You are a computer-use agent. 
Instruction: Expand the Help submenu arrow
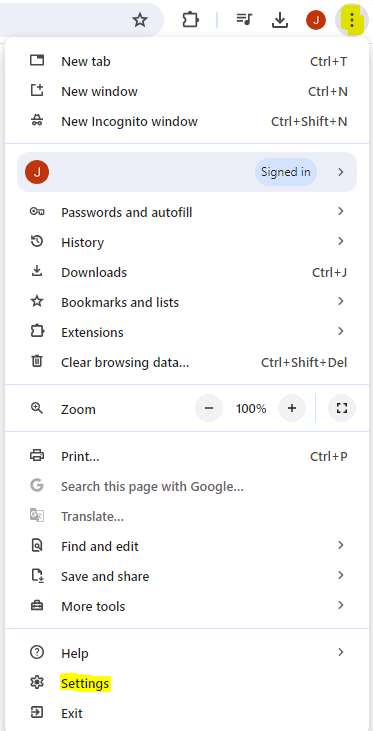pos(341,653)
